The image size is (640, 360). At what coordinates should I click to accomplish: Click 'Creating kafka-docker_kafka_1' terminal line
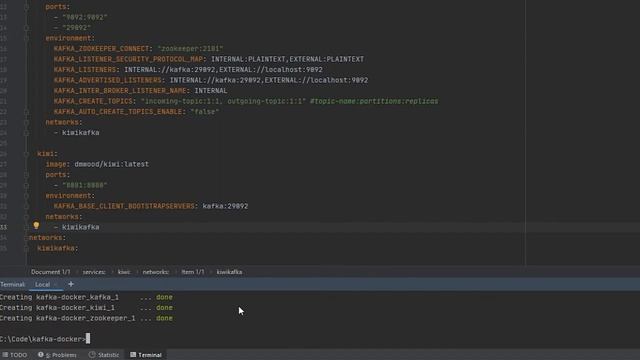[x=59, y=297]
